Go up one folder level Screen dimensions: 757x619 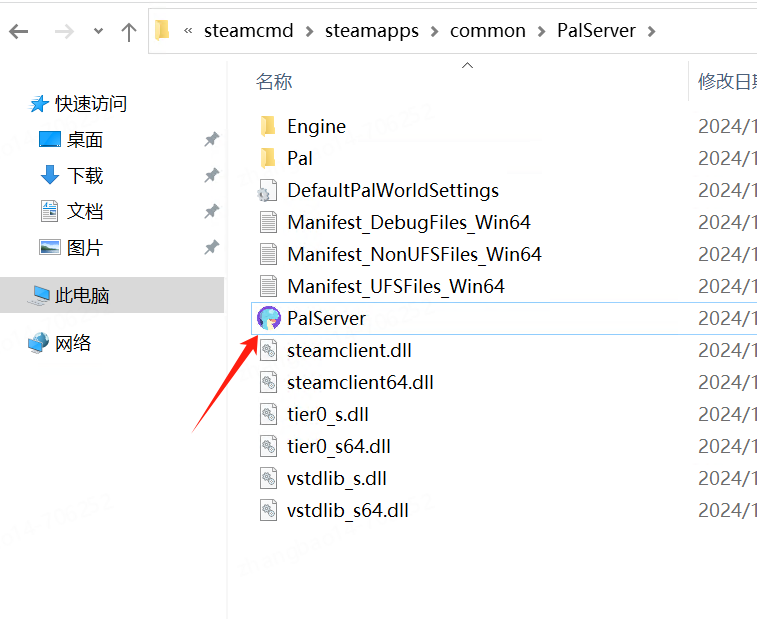click(x=128, y=32)
